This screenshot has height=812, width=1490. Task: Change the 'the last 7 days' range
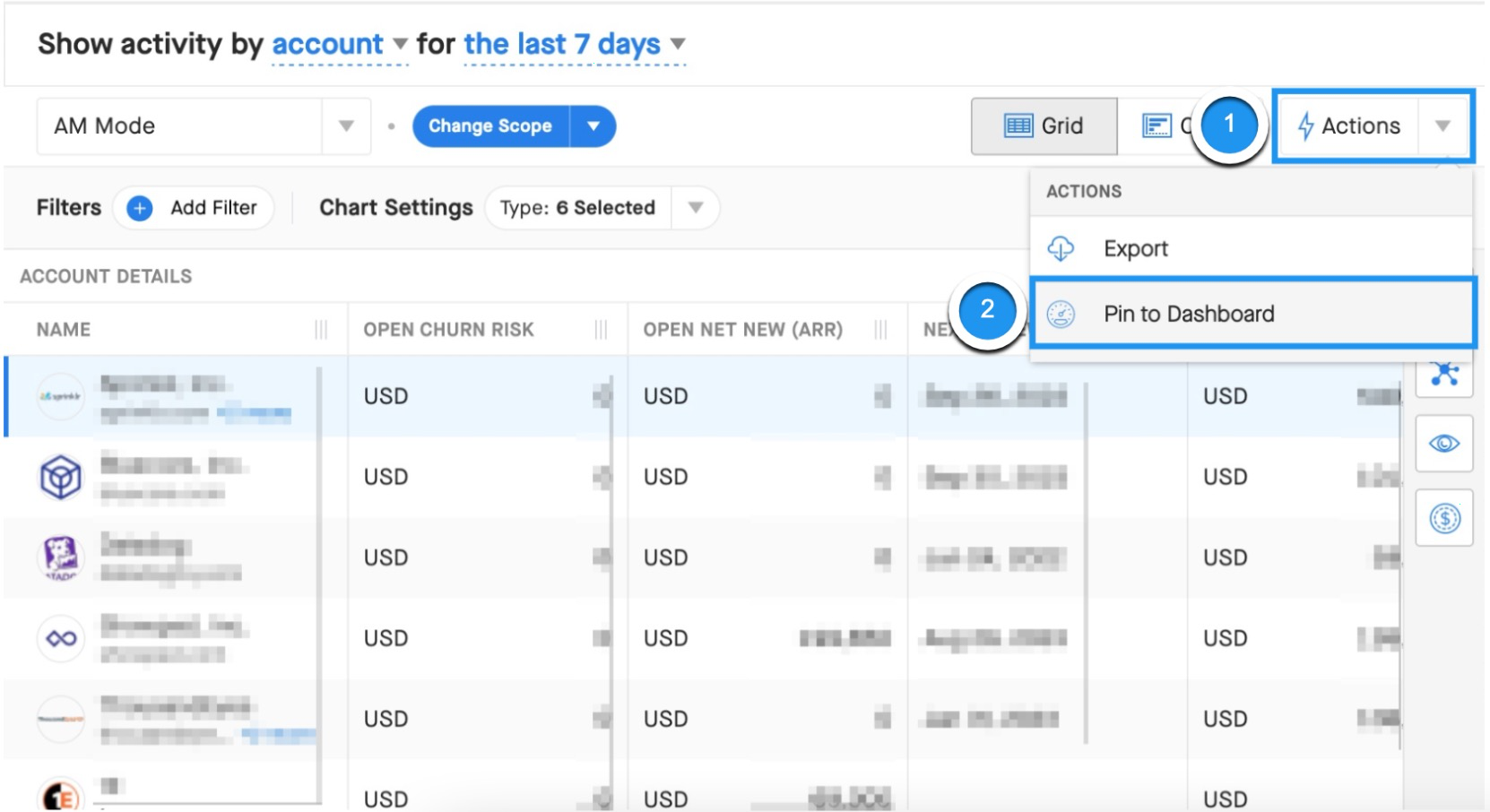coord(574,45)
